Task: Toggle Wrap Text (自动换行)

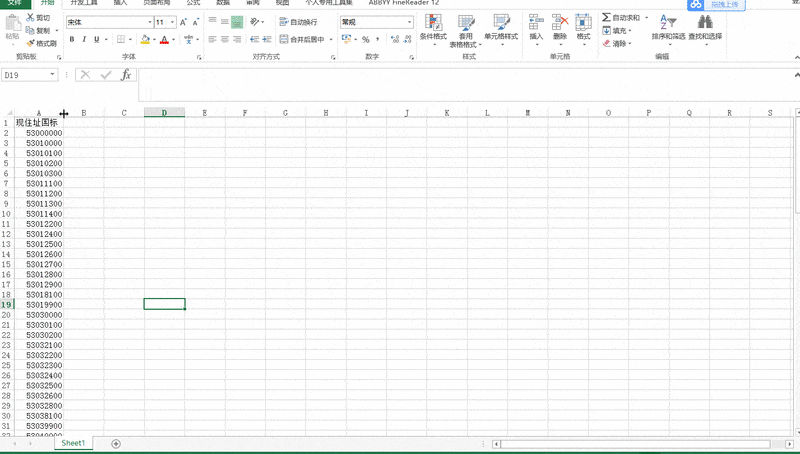Action: 298,22
